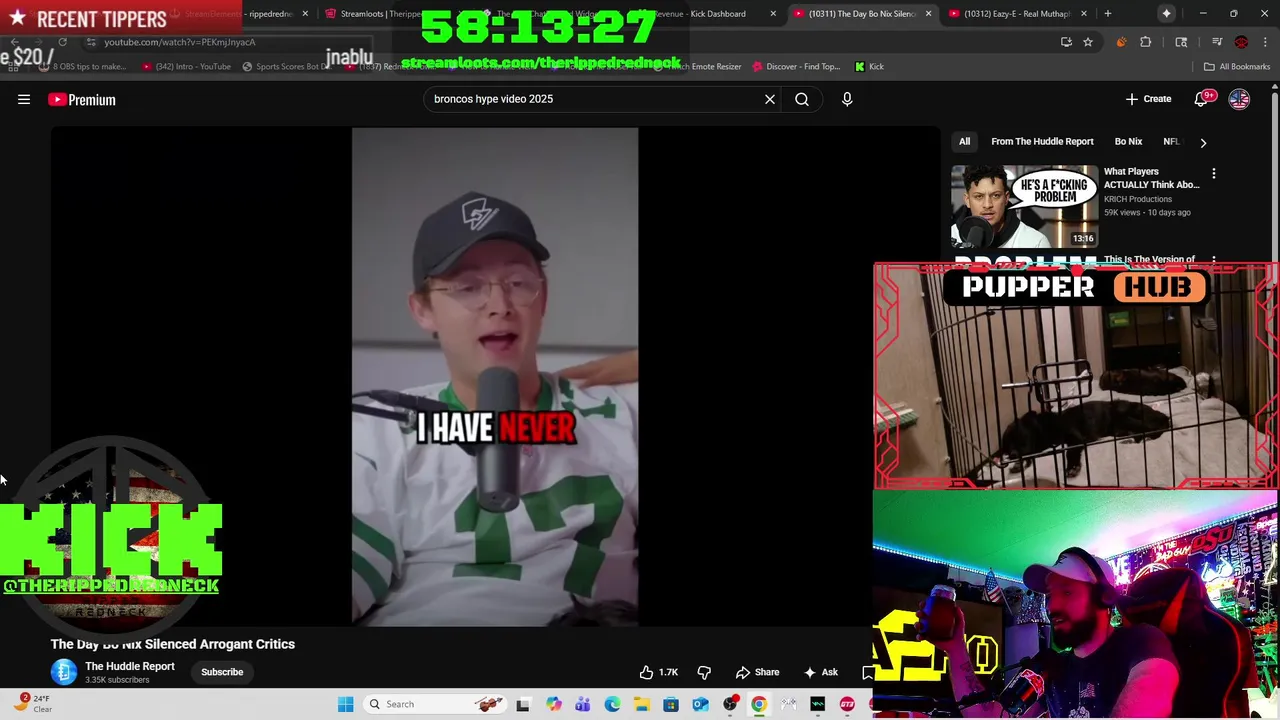Open Sports Scores Bot bookmark
The width and height of the screenshot is (1280, 720).
(286, 67)
